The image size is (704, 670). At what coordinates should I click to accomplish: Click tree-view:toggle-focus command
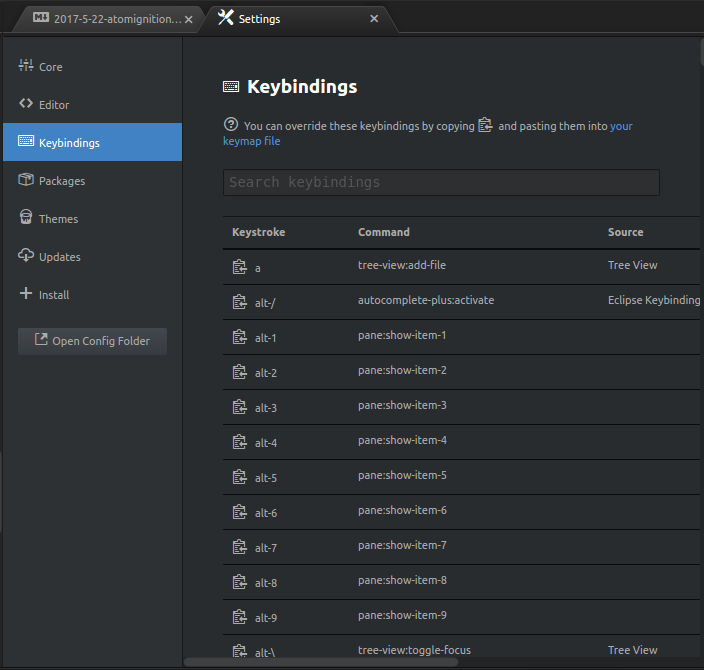414,650
